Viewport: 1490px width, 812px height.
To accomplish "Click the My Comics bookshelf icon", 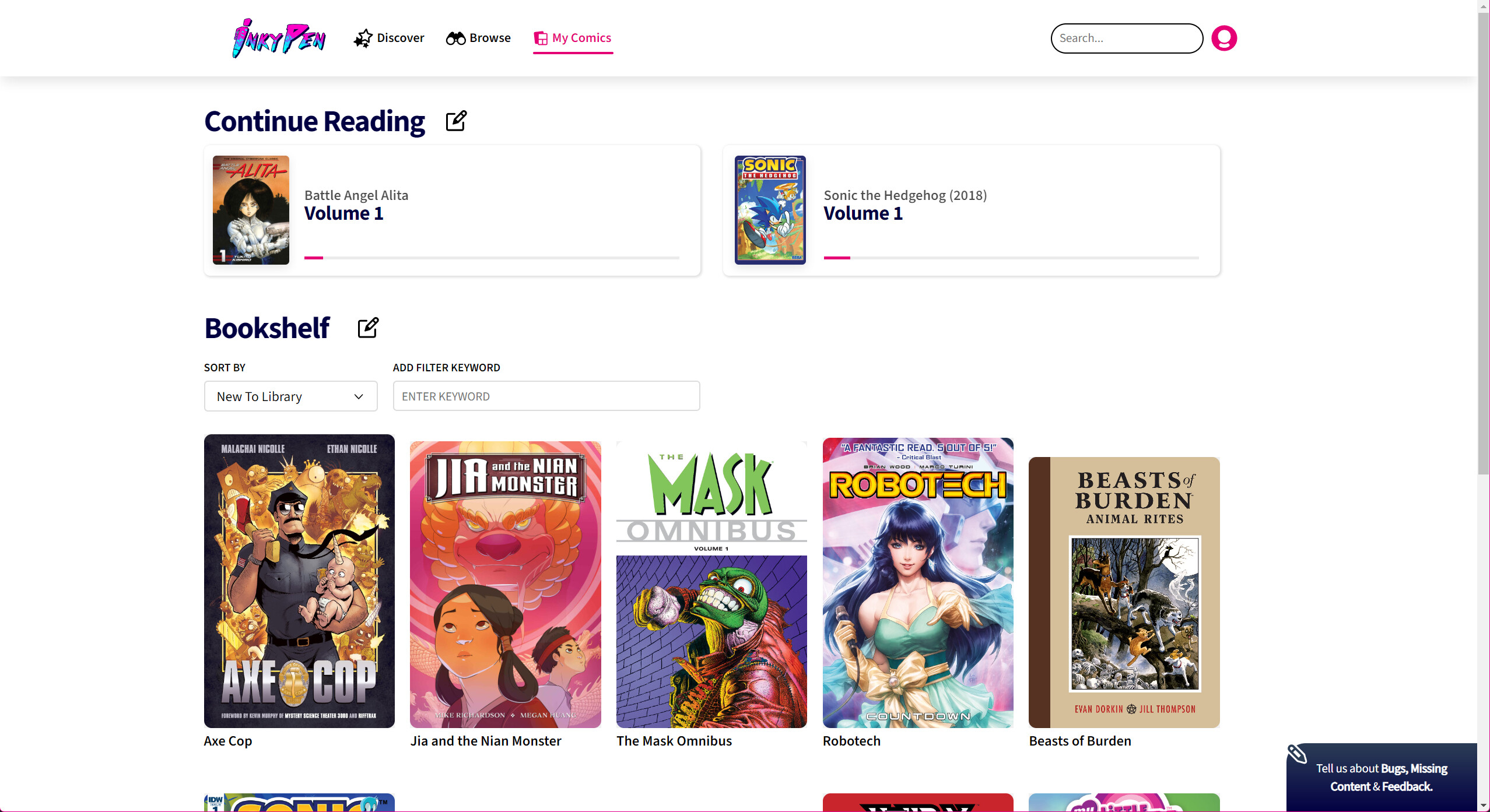I will click(541, 38).
